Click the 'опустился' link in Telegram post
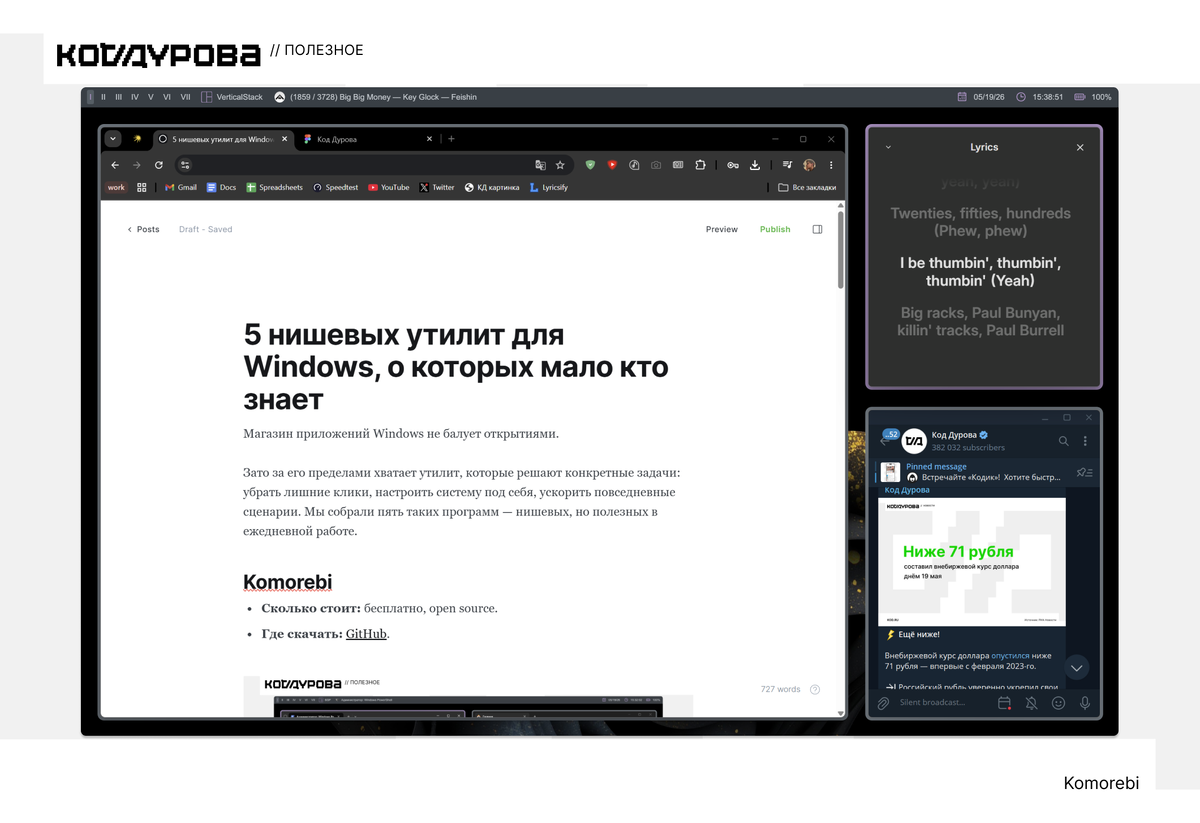 1010,655
